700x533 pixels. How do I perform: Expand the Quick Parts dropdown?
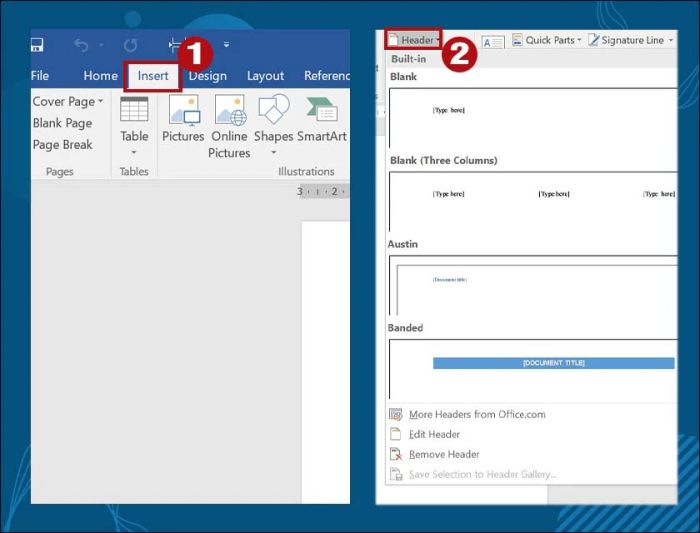pyautogui.click(x=547, y=40)
